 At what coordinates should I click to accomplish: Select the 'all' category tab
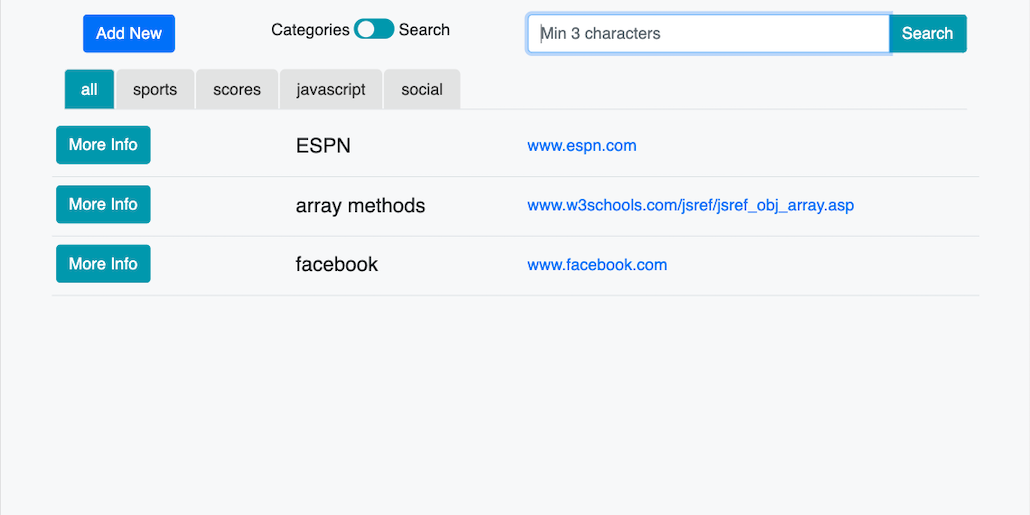[89, 90]
